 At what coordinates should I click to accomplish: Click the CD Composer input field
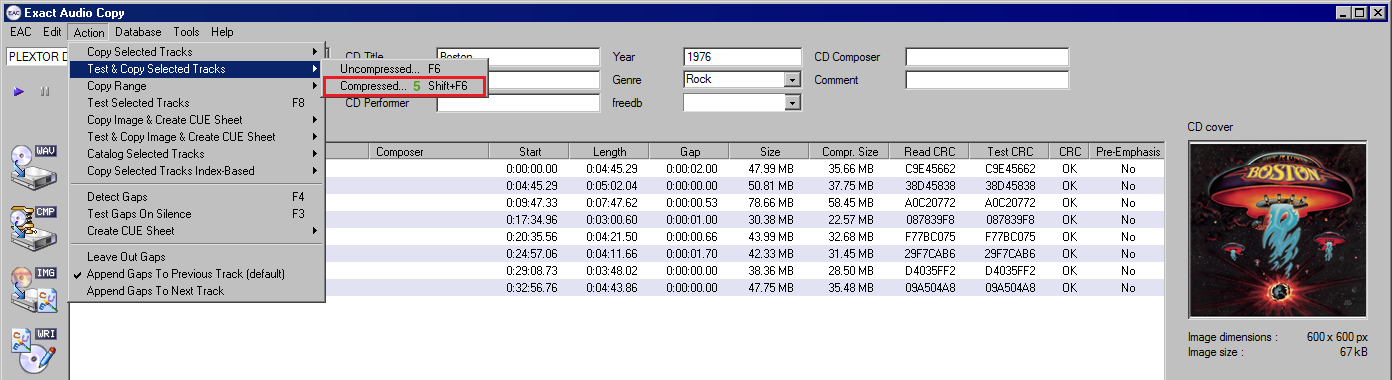(987, 57)
